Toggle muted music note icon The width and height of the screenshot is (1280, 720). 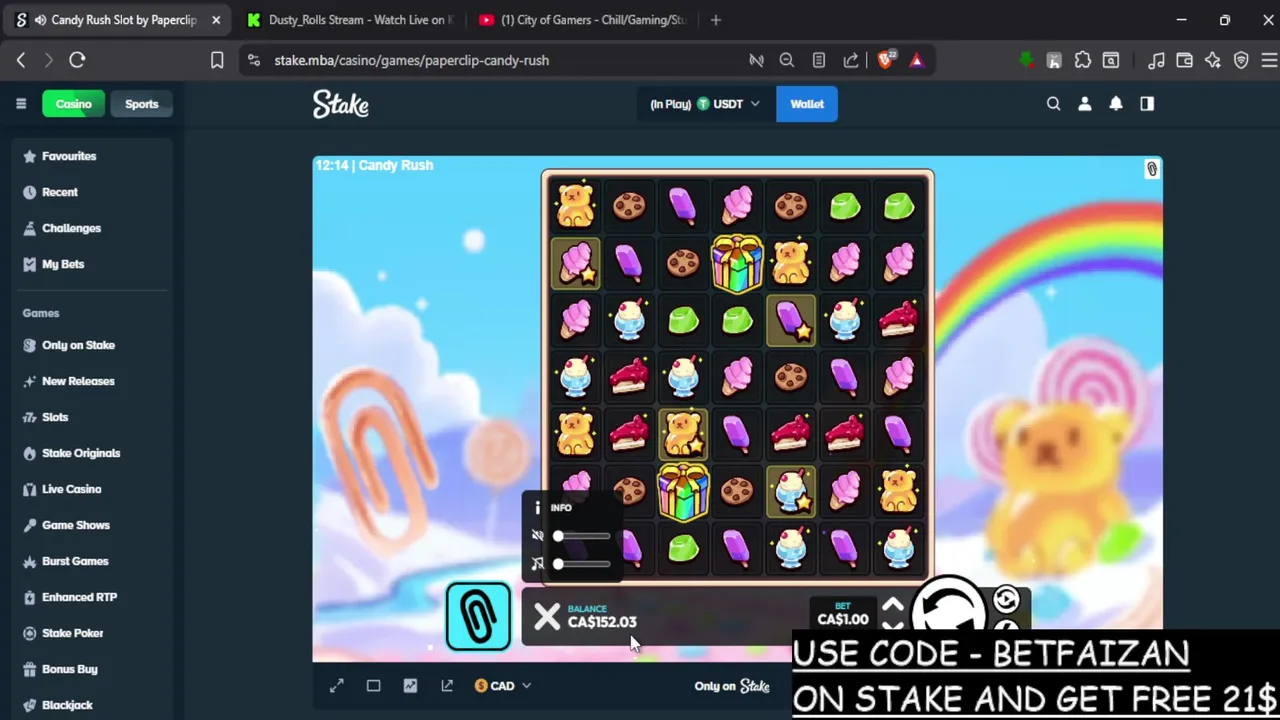pyautogui.click(x=538, y=564)
